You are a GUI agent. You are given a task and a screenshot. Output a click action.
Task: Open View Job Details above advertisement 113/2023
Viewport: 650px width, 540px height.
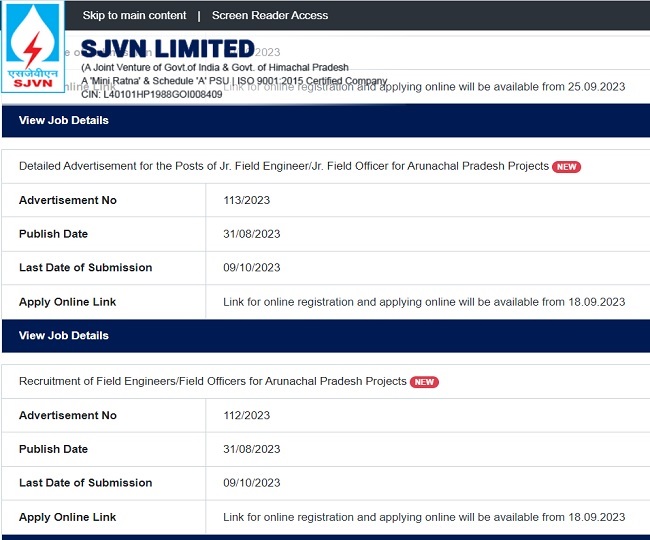(x=64, y=120)
